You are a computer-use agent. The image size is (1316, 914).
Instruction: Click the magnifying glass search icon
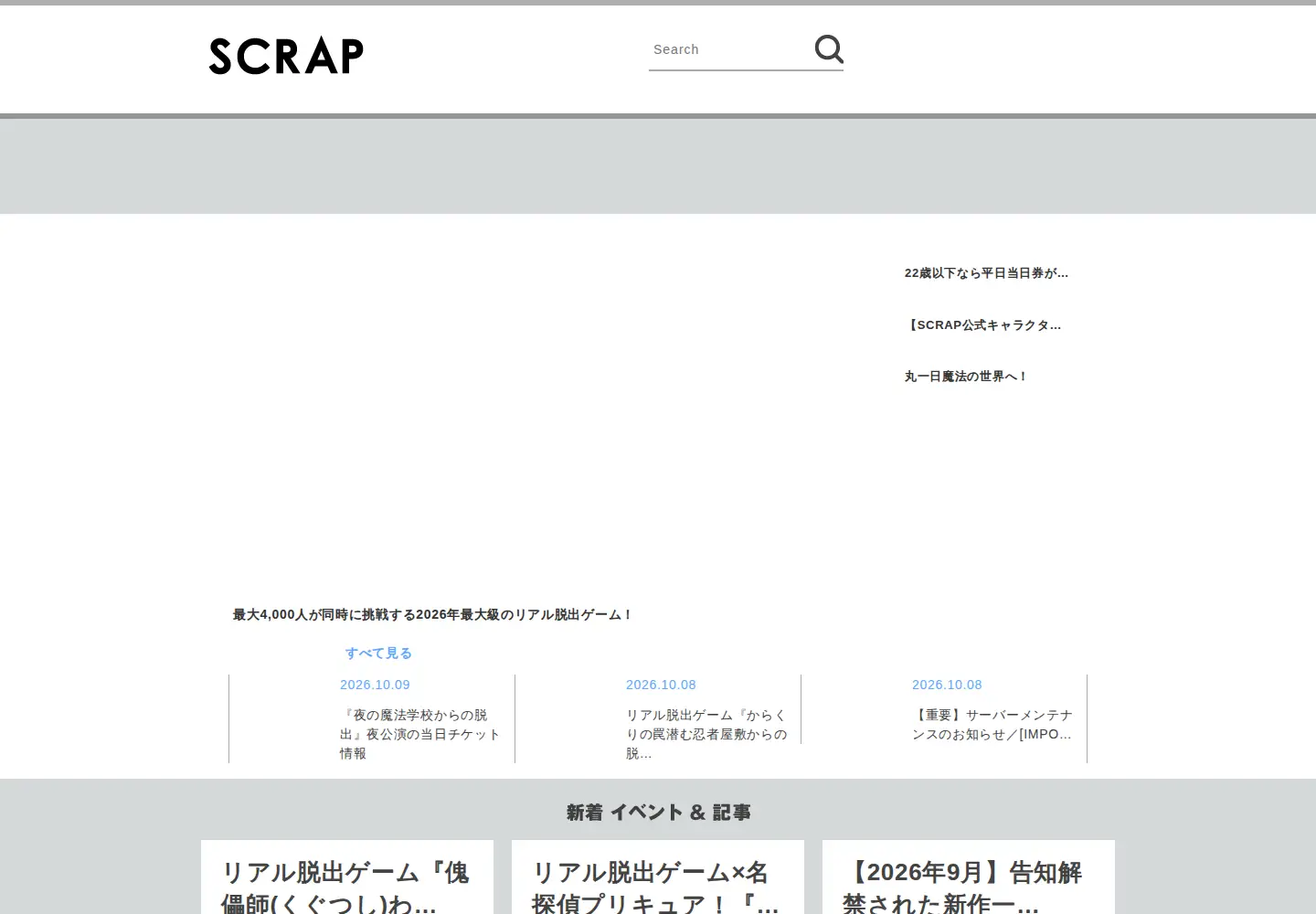coord(829,49)
